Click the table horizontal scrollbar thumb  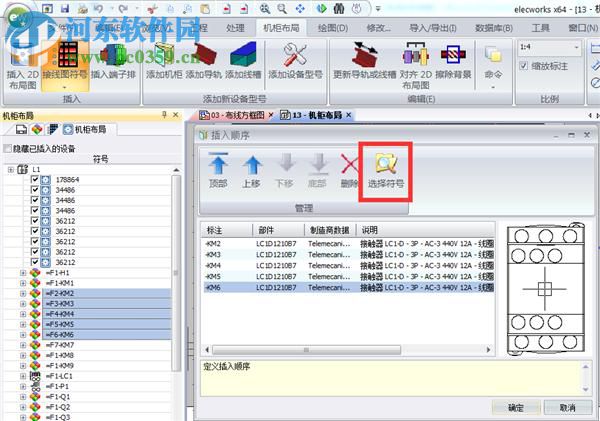tap(307, 350)
